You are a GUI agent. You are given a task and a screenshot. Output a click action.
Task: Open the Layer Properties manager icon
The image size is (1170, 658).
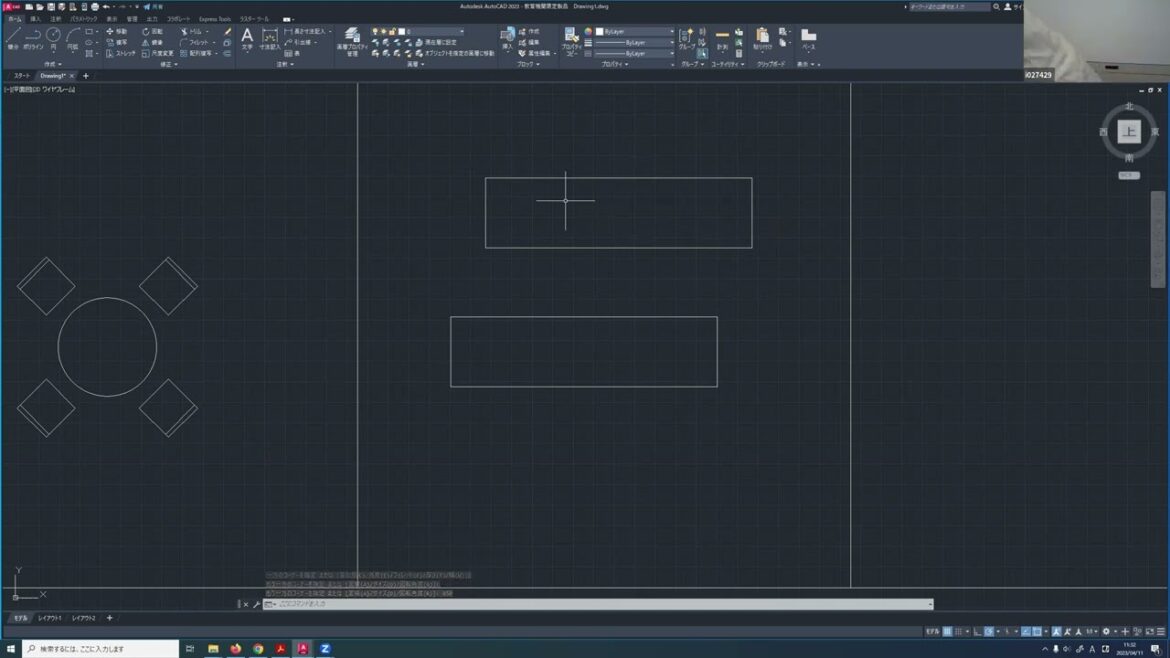pyautogui.click(x=352, y=37)
